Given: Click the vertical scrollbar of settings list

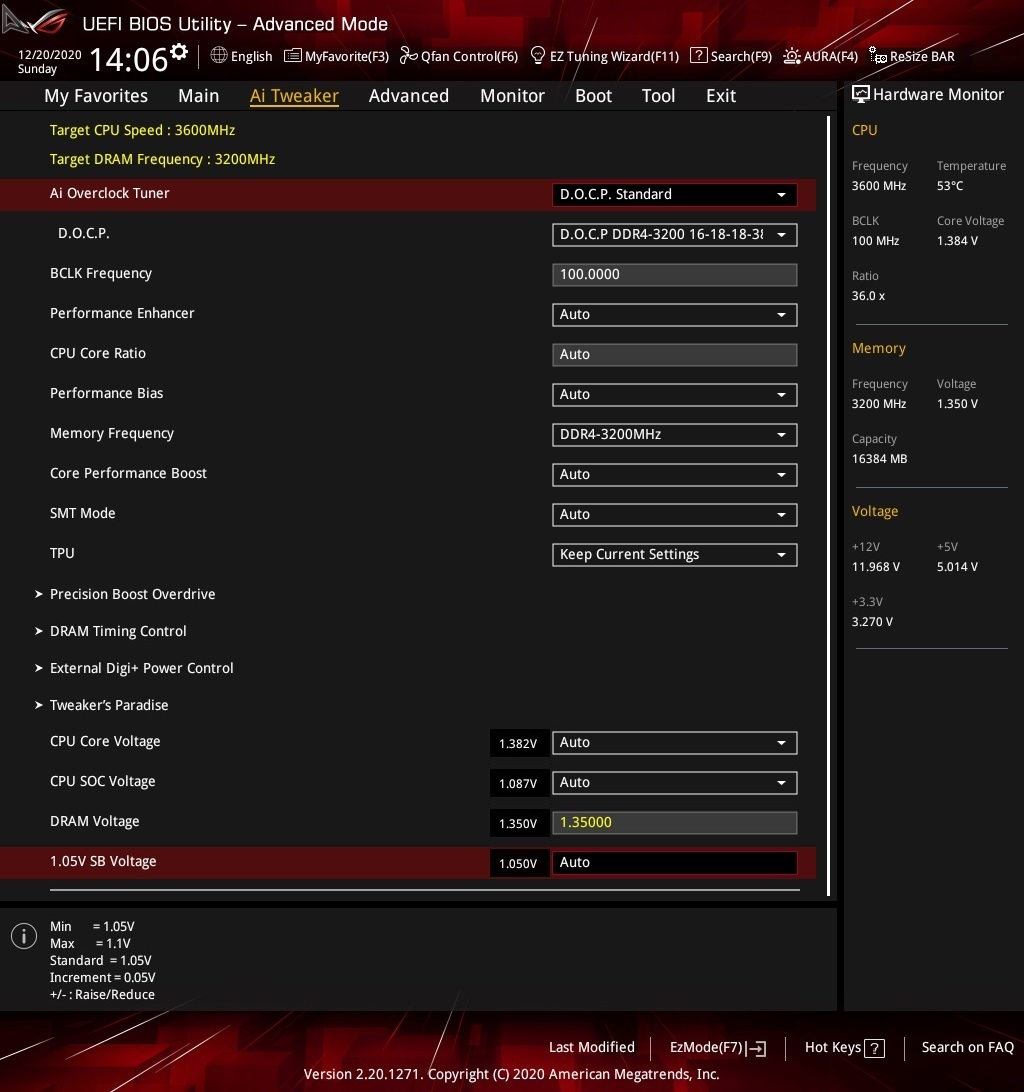Looking at the screenshot, I should coord(828,506).
